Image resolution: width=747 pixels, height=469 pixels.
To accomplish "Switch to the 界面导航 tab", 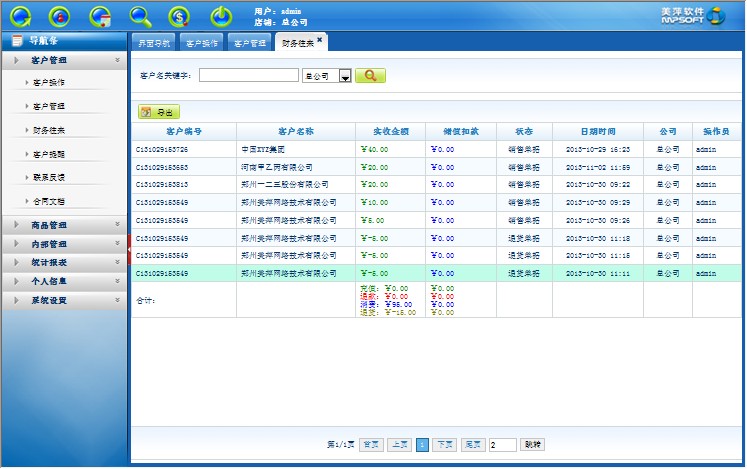I will pos(154,44).
